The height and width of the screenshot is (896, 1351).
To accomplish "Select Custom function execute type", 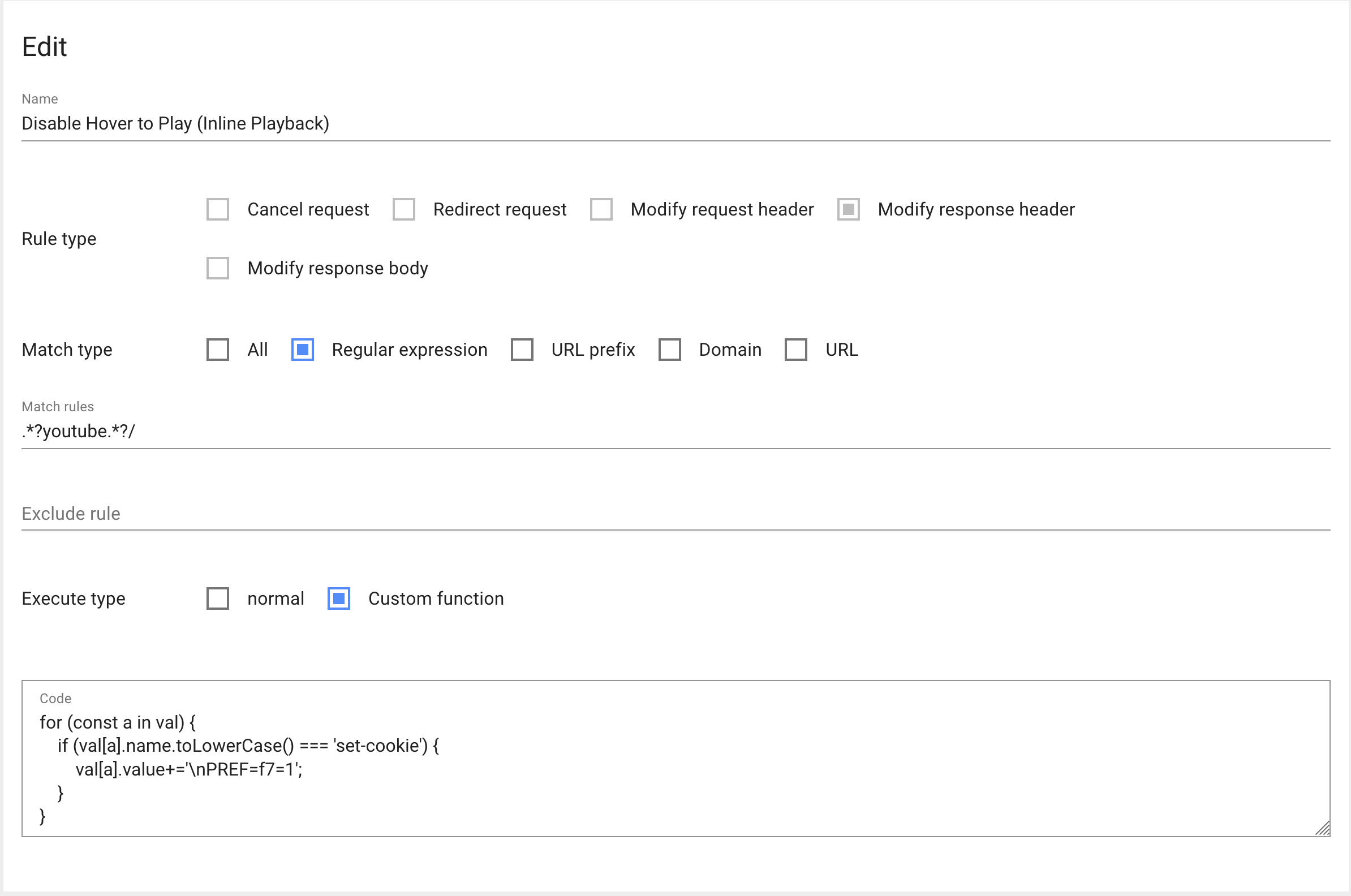I will coord(338,598).
